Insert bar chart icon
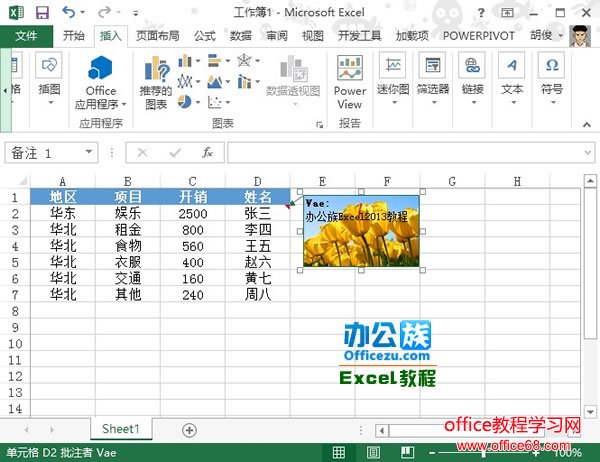 point(215,60)
